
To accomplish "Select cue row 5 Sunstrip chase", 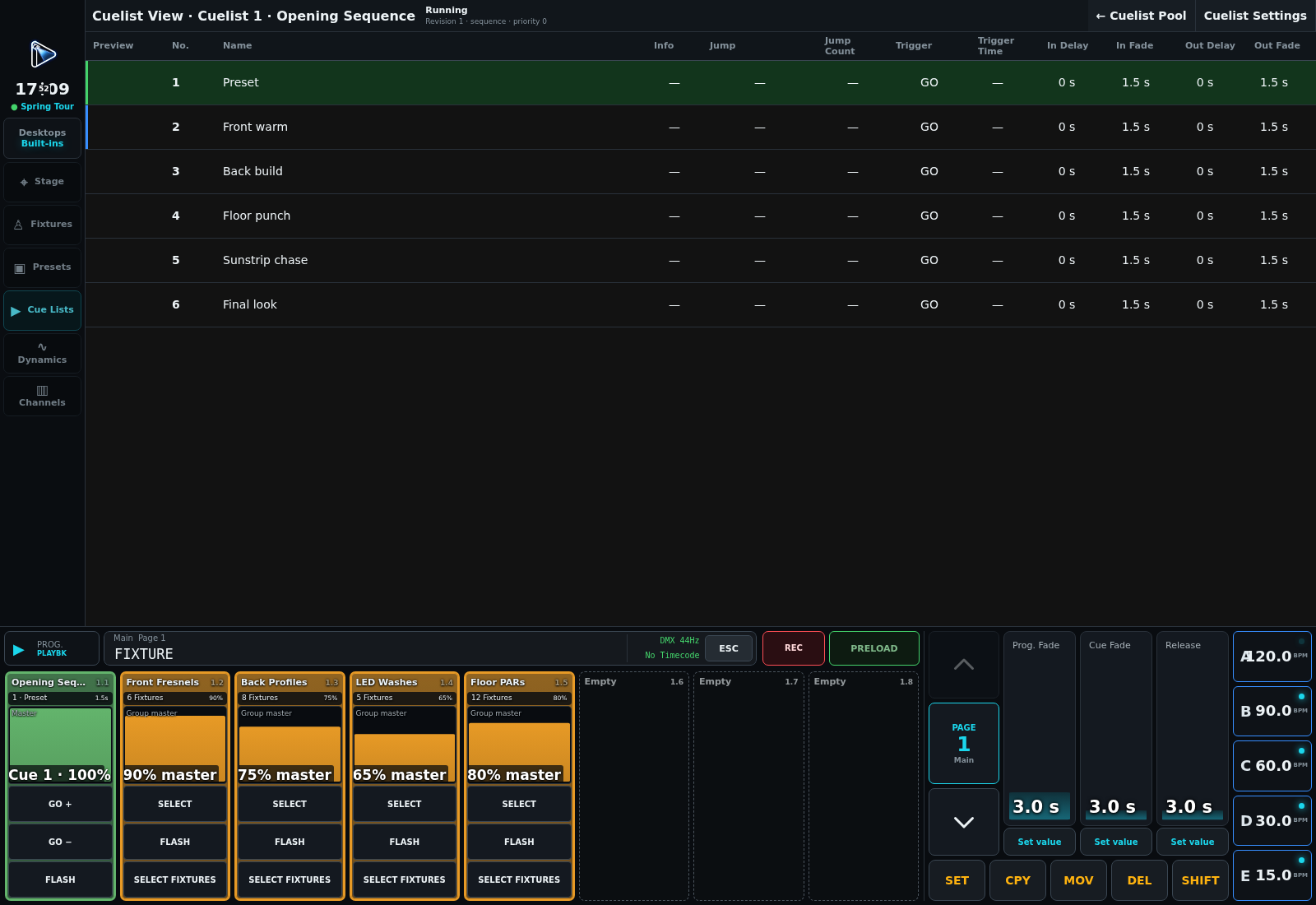I will (x=701, y=260).
